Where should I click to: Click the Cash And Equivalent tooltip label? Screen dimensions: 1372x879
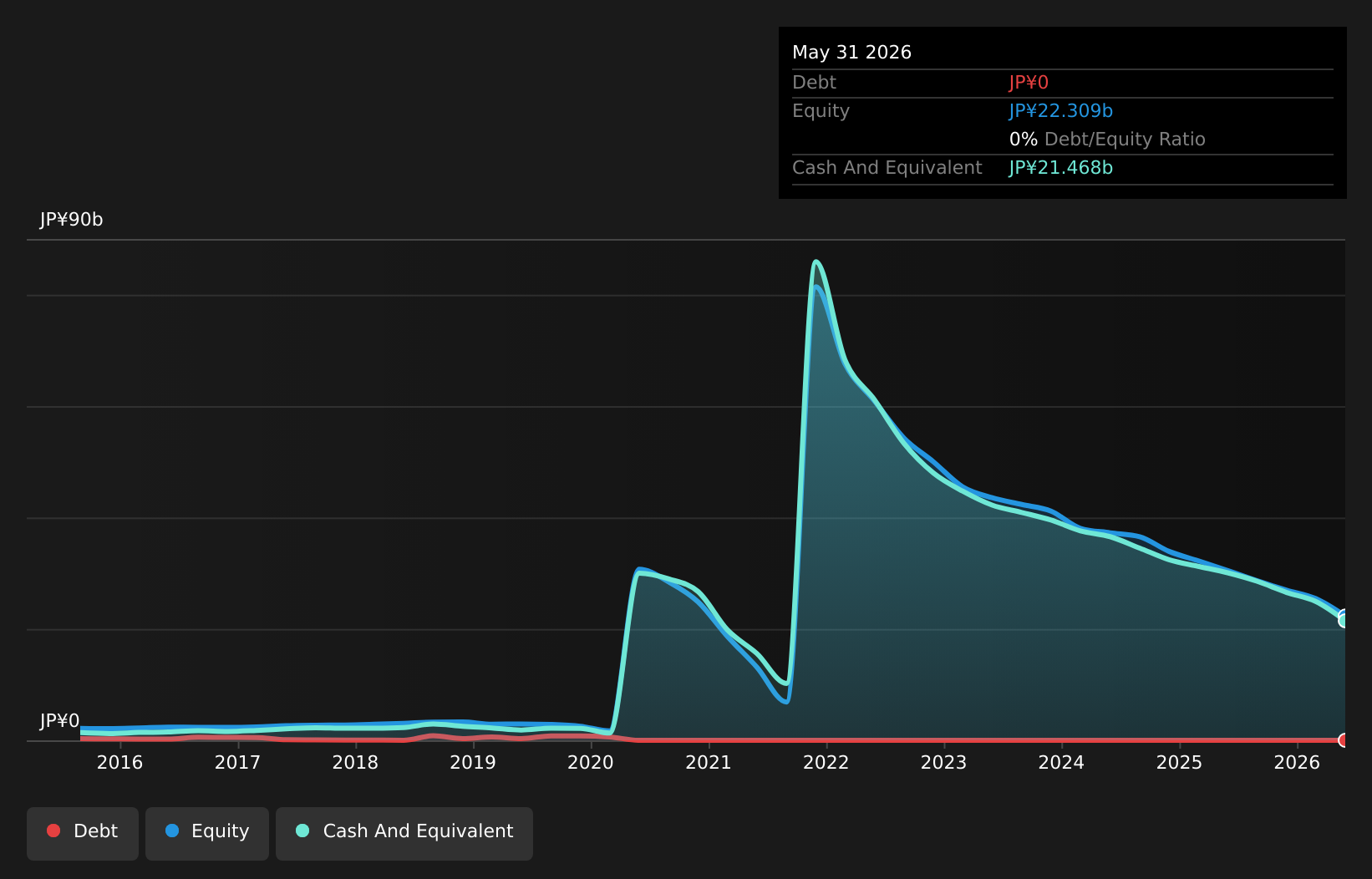(887, 168)
